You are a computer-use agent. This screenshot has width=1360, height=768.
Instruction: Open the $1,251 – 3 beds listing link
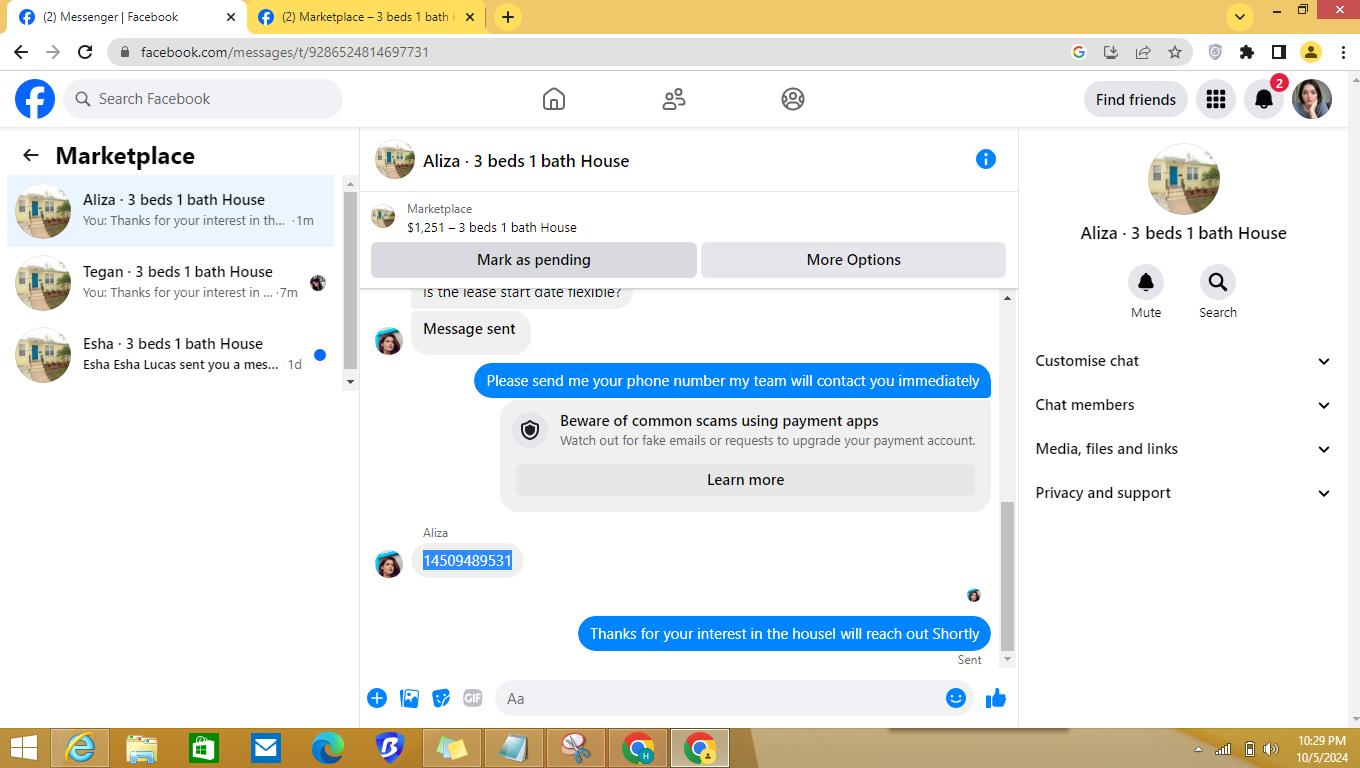pos(492,227)
